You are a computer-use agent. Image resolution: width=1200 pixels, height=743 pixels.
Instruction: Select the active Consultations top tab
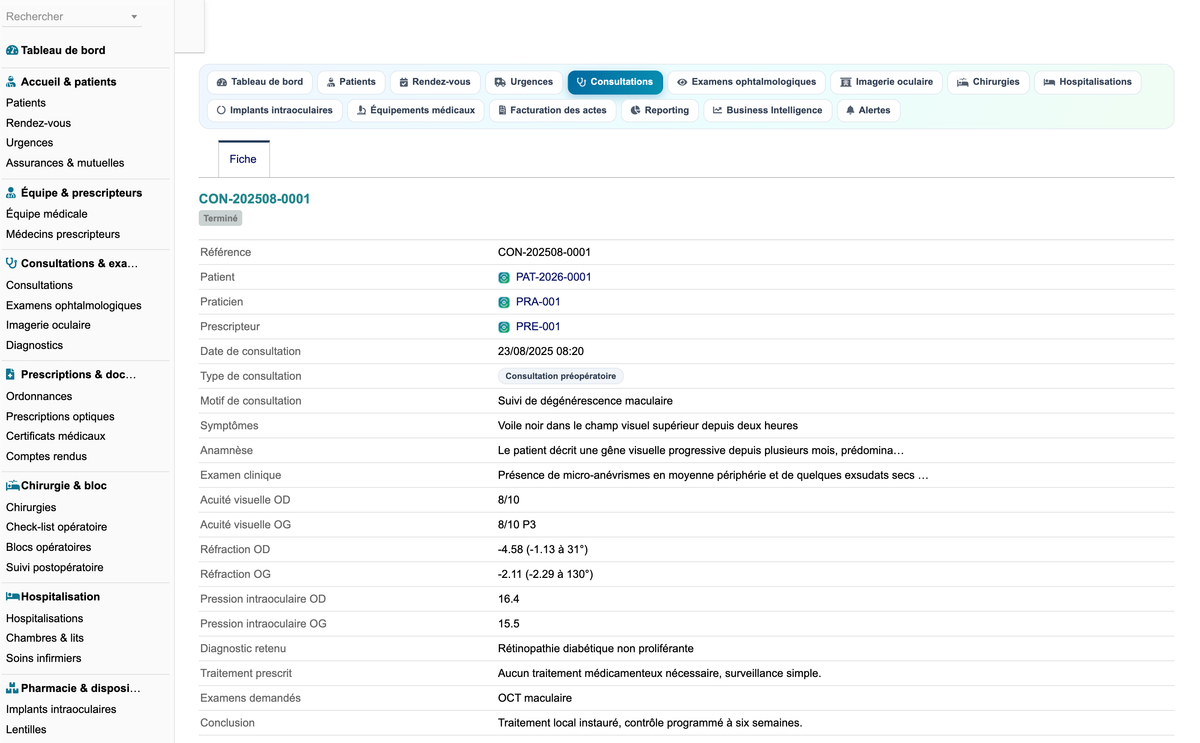(615, 82)
